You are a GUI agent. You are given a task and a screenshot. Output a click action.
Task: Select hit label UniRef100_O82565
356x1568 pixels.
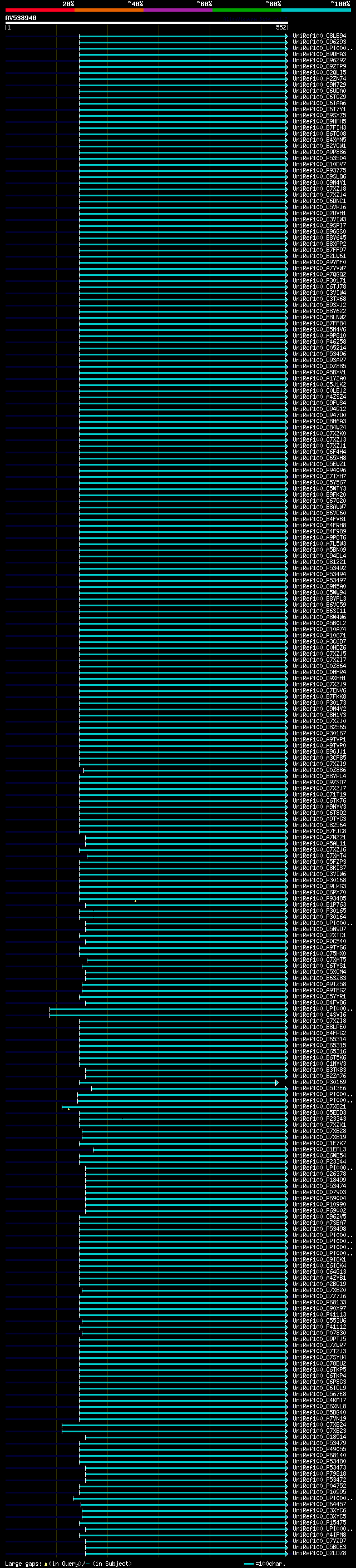319,727
